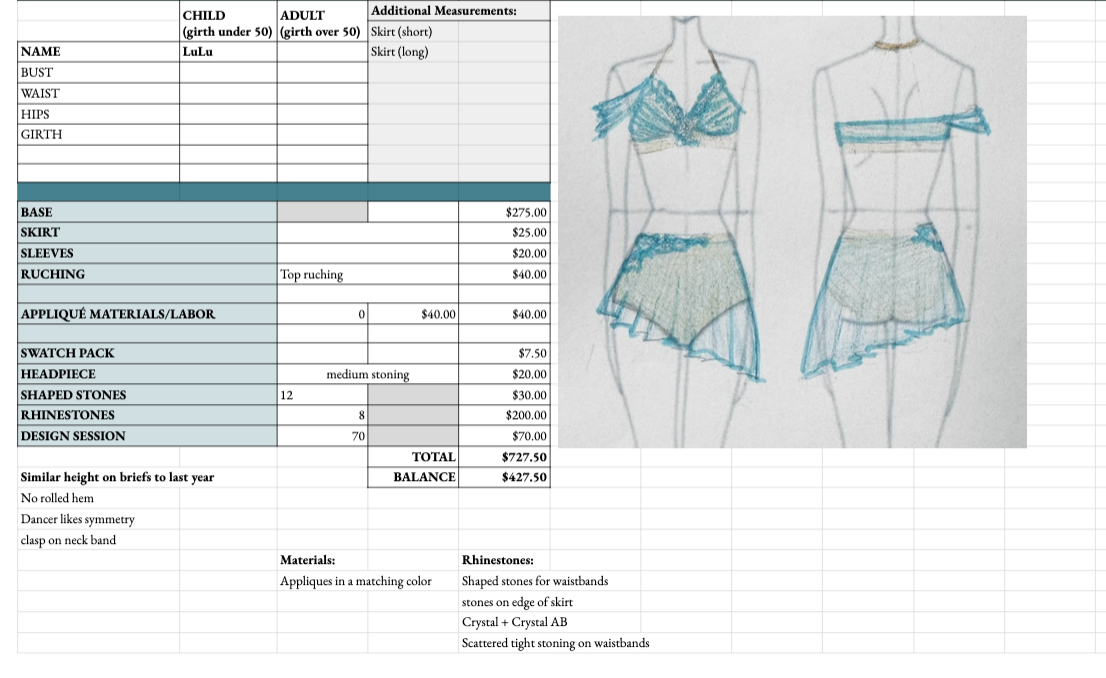Select the Appliques in a matching color cell
This screenshot has height=678, width=1106.
(367, 581)
